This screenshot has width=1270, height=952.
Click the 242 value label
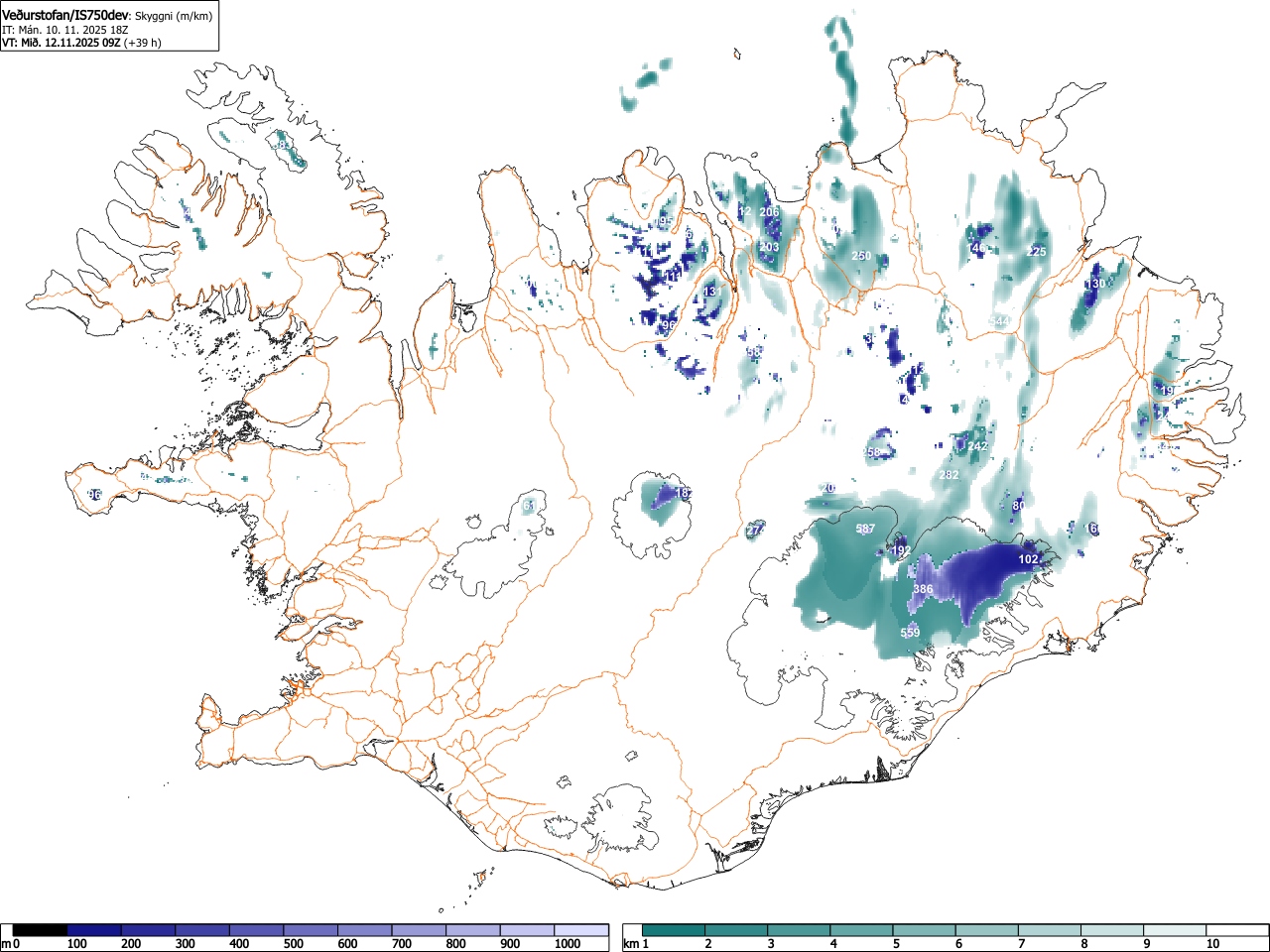(977, 446)
